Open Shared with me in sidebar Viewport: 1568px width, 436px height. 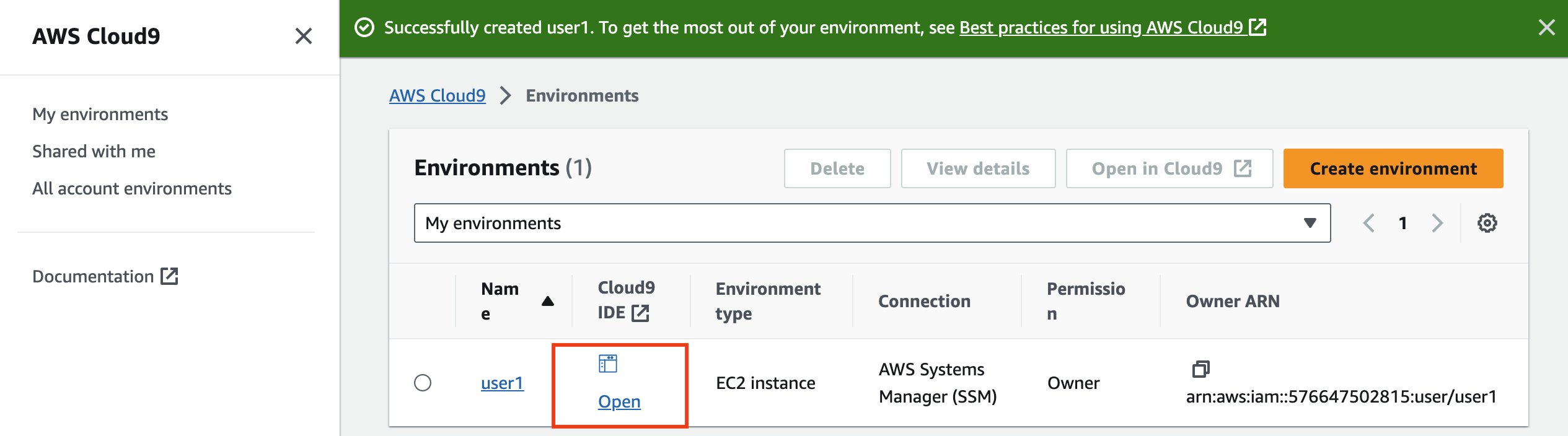[x=94, y=152]
